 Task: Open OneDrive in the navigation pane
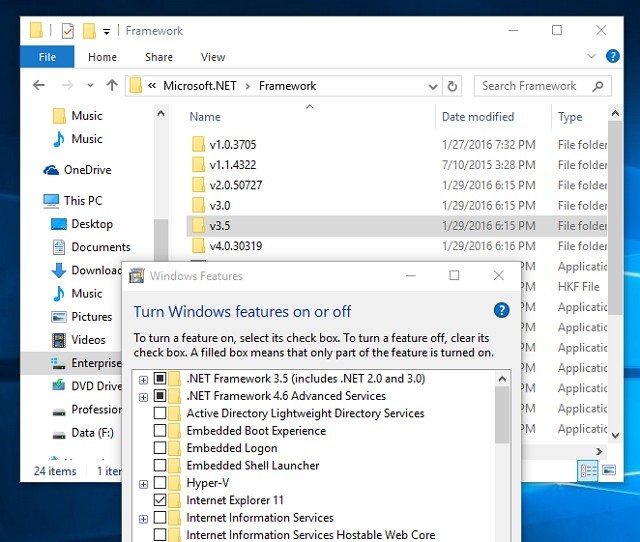(x=87, y=170)
